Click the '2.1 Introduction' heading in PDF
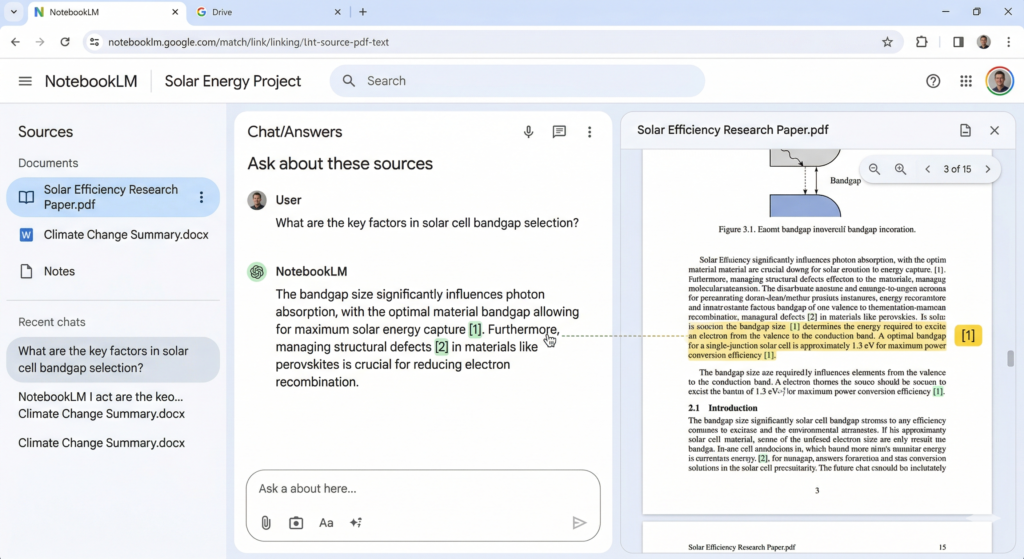The width and height of the screenshot is (1024, 559). click(722, 408)
